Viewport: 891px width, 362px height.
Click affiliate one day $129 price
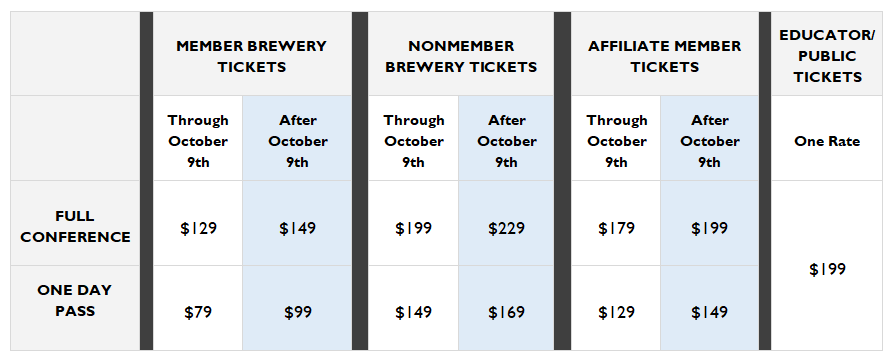click(617, 313)
